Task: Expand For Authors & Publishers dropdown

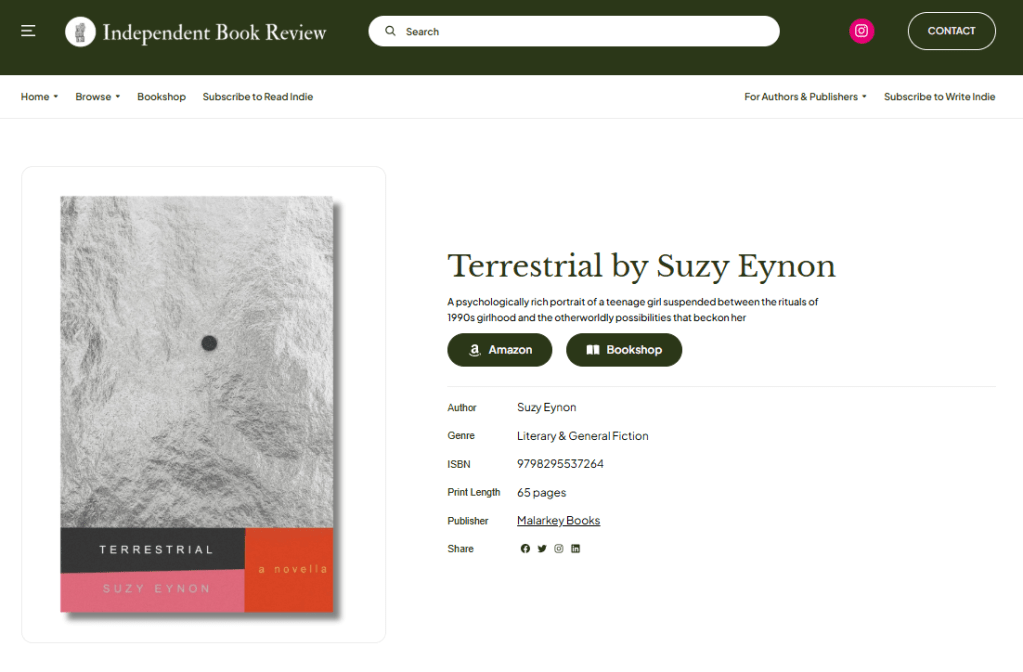Action: tap(806, 97)
